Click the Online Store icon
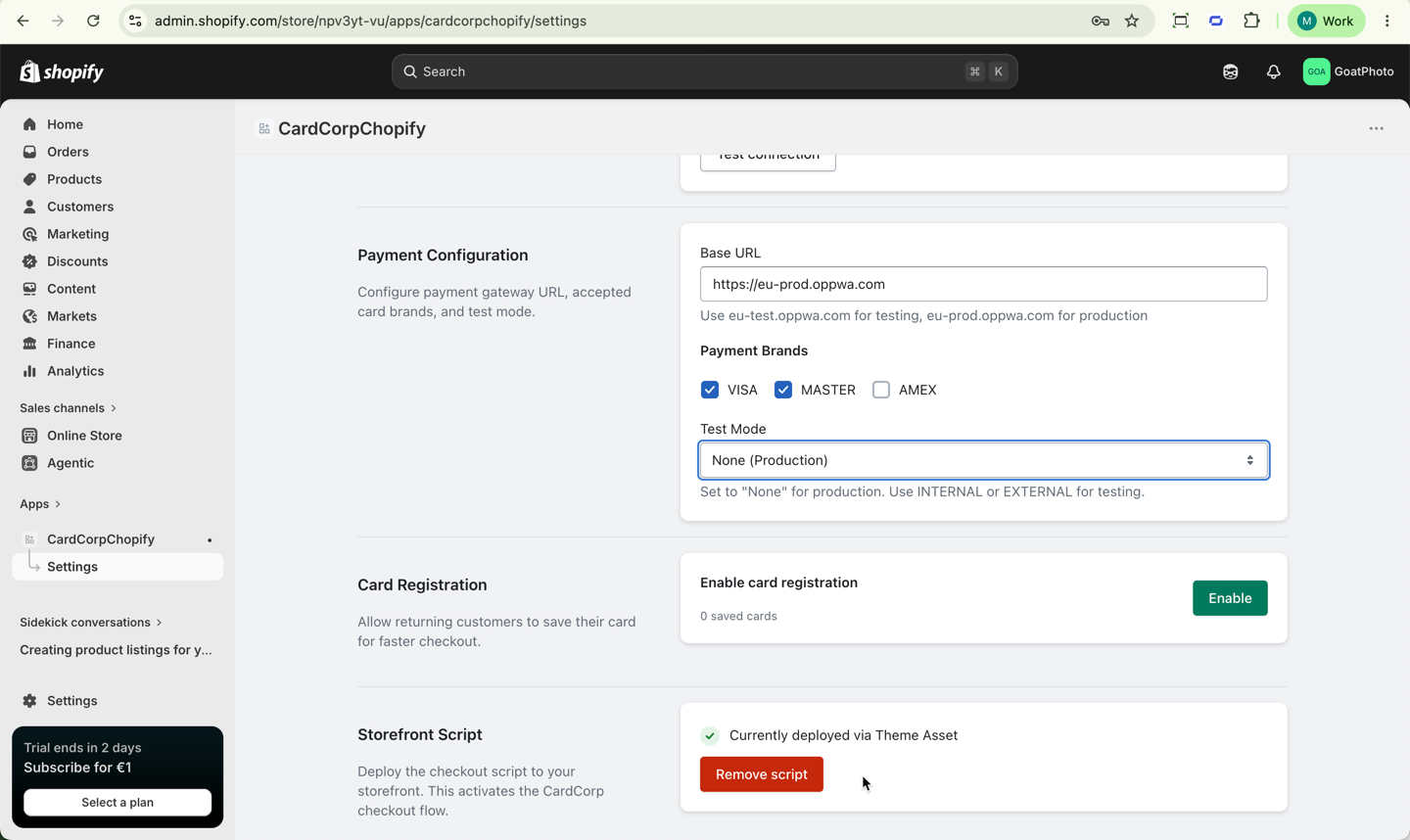This screenshot has width=1410, height=840. (x=29, y=436)
